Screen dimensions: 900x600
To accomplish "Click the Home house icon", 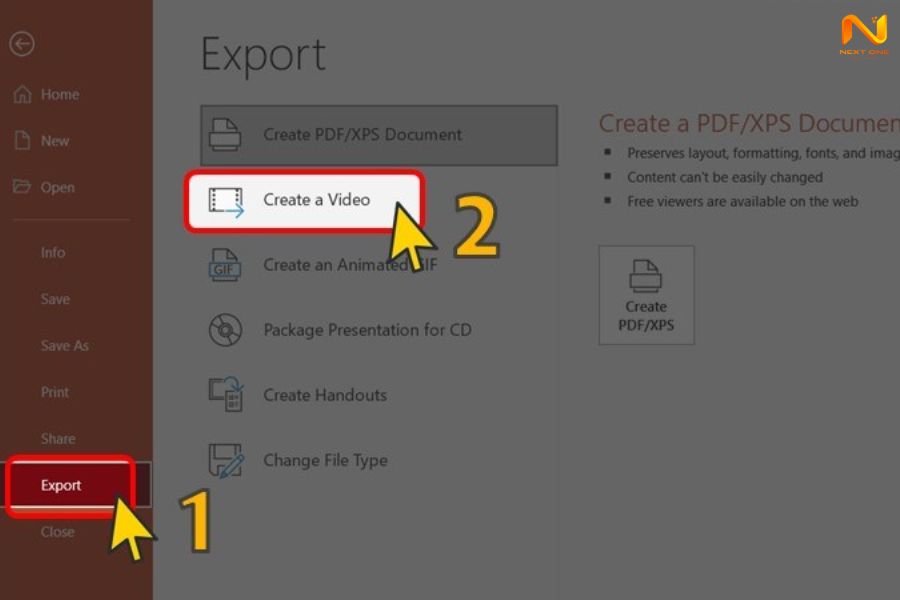I will [22, 94].
